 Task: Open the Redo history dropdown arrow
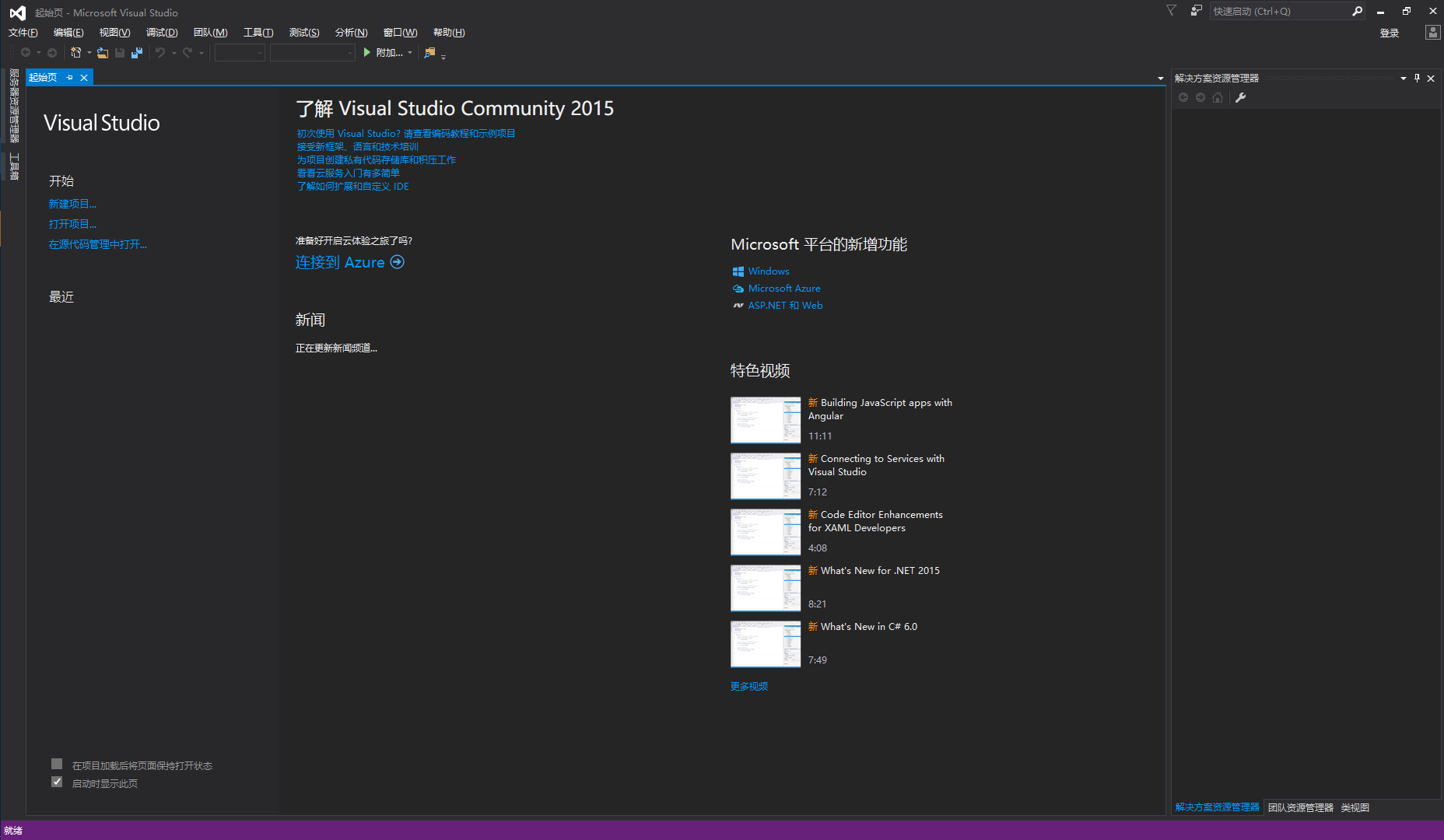(x=202, y=53)
